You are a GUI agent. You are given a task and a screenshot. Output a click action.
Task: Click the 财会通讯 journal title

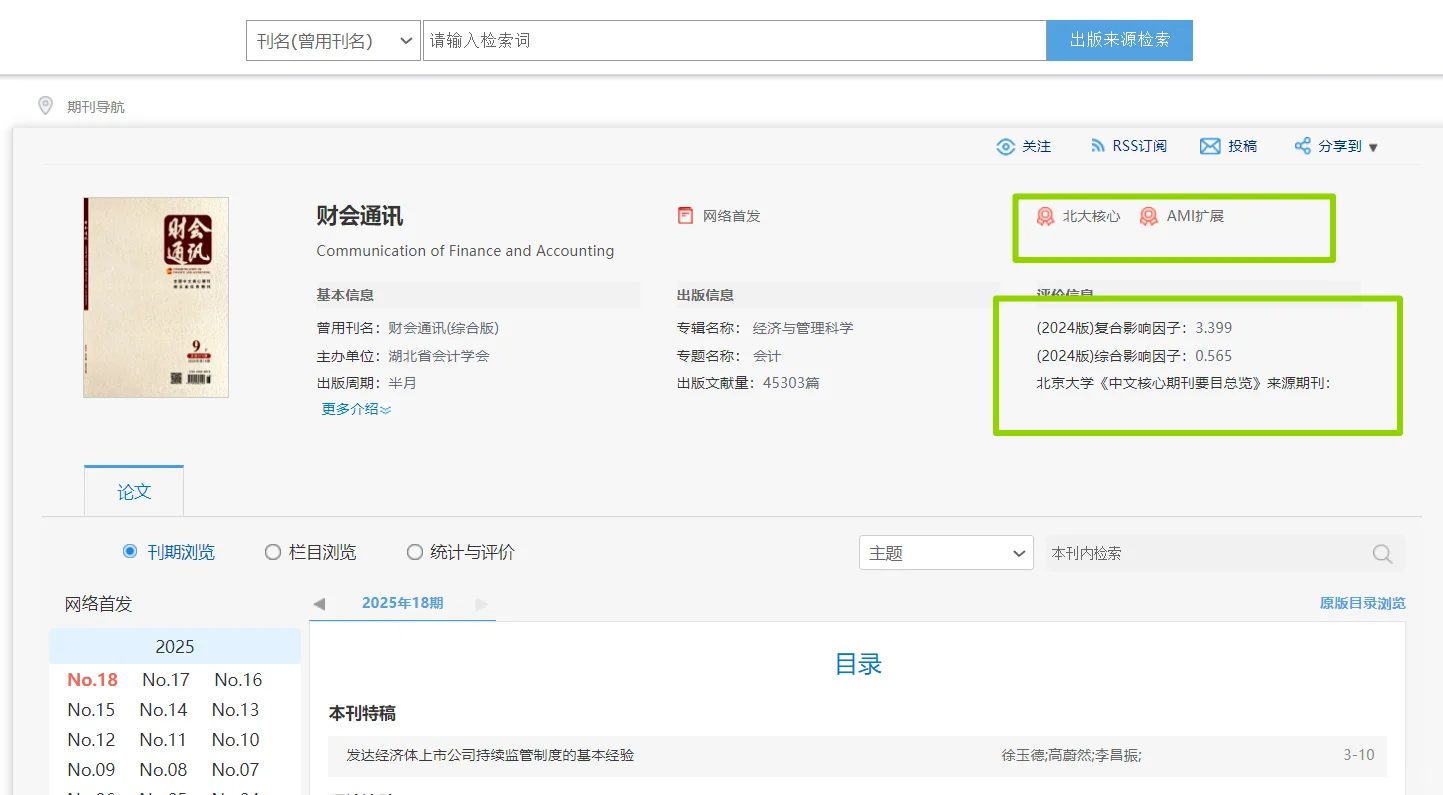[360, 215]
